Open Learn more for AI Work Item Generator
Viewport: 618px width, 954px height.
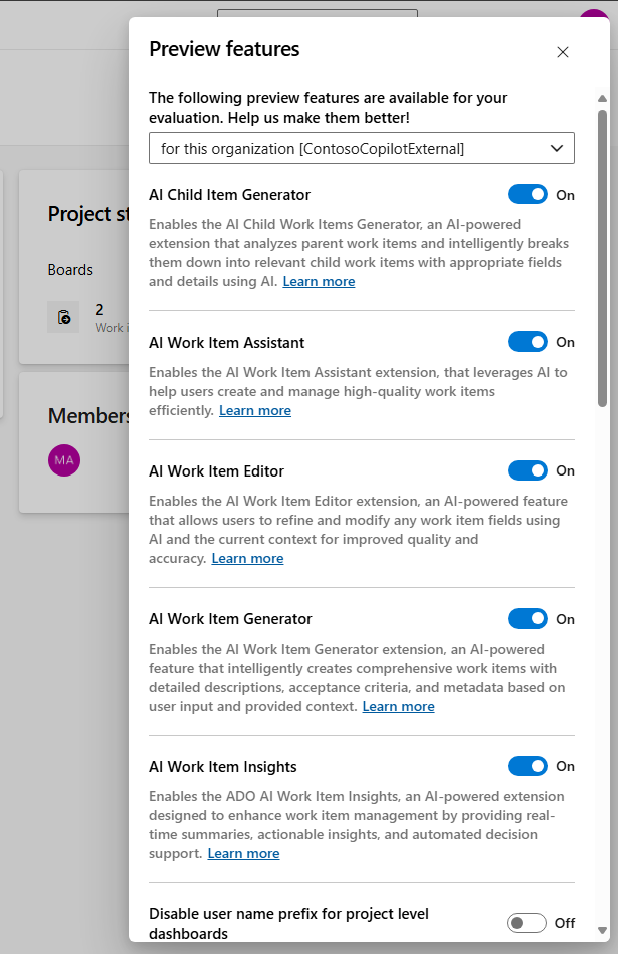tap(398, 706)
